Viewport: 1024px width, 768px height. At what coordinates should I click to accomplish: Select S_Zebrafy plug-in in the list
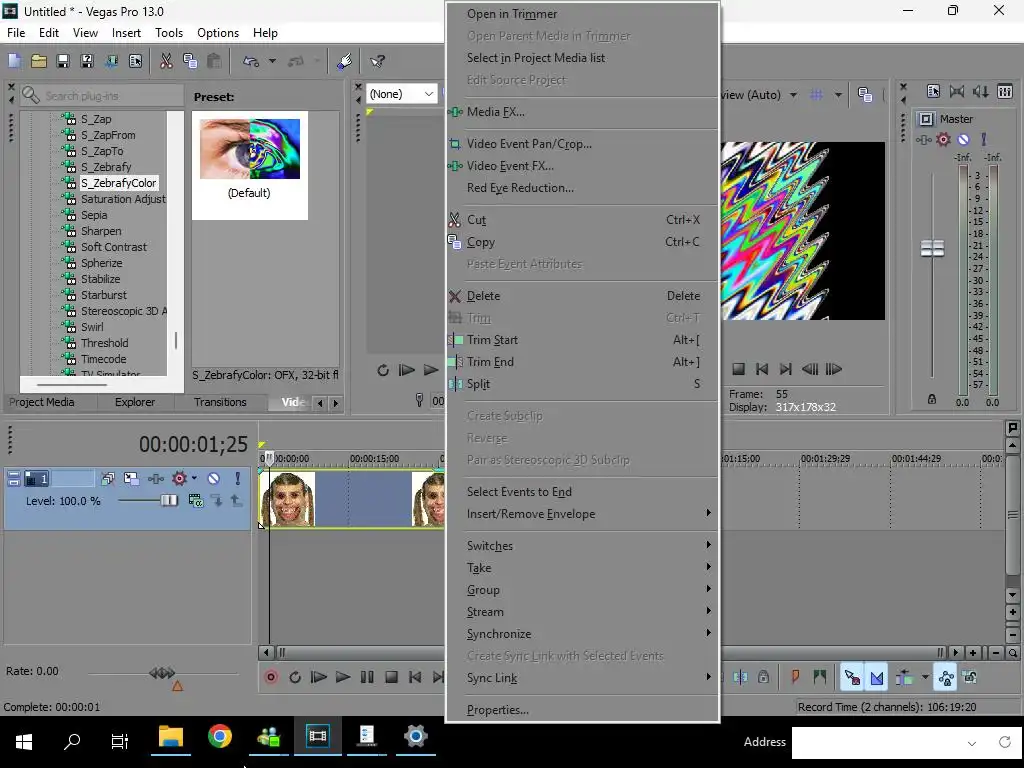[106, 167]
